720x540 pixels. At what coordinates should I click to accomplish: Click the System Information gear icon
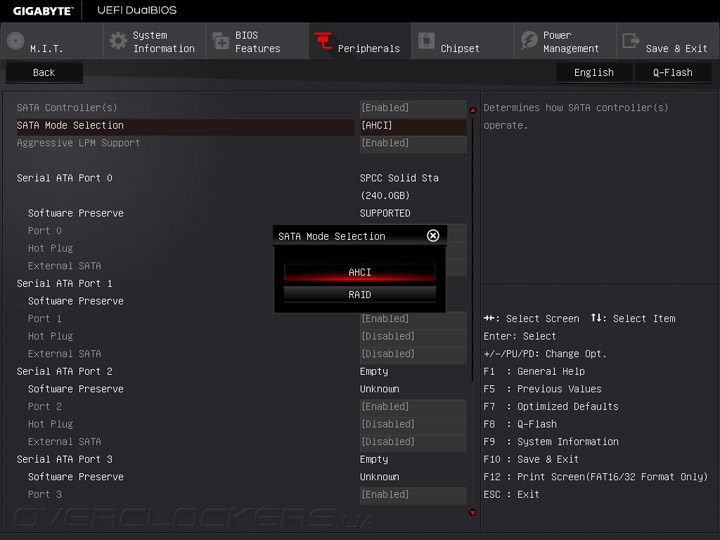tap(118, 41)
